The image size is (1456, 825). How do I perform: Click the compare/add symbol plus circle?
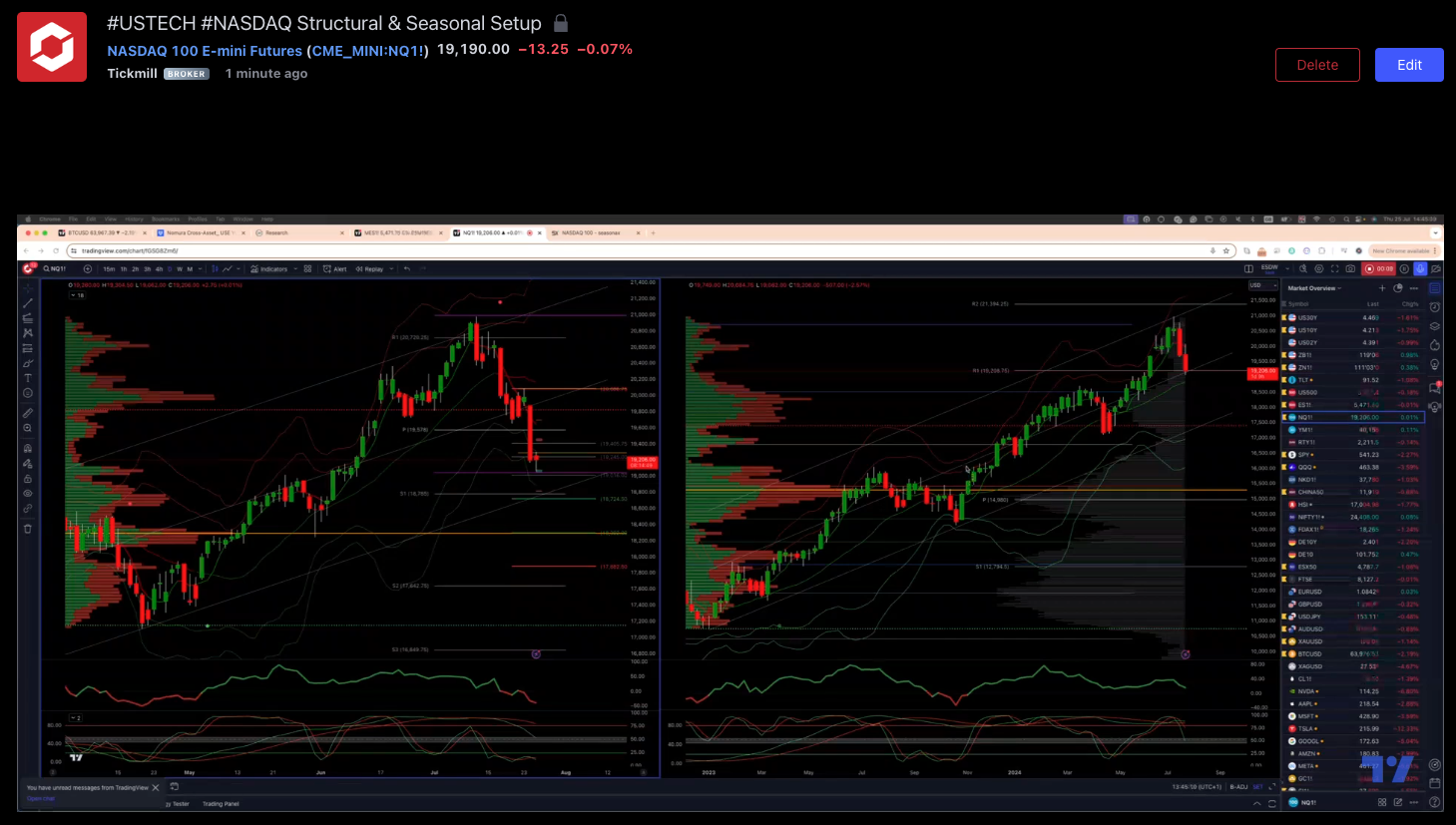pyautogui.click(x=88, y=268)
